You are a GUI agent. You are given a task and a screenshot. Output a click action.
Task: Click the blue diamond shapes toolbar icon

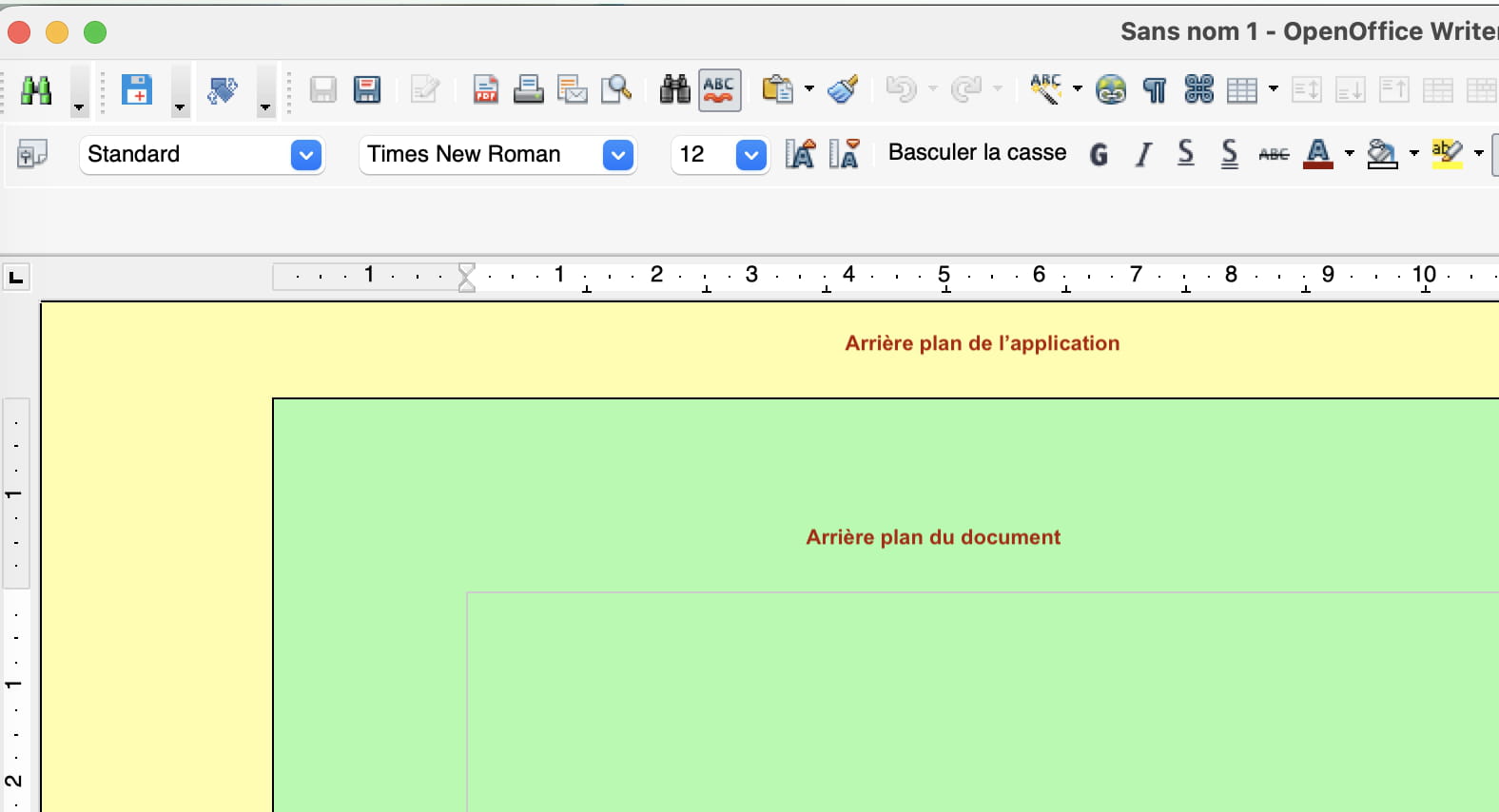(x=223, y=90)
